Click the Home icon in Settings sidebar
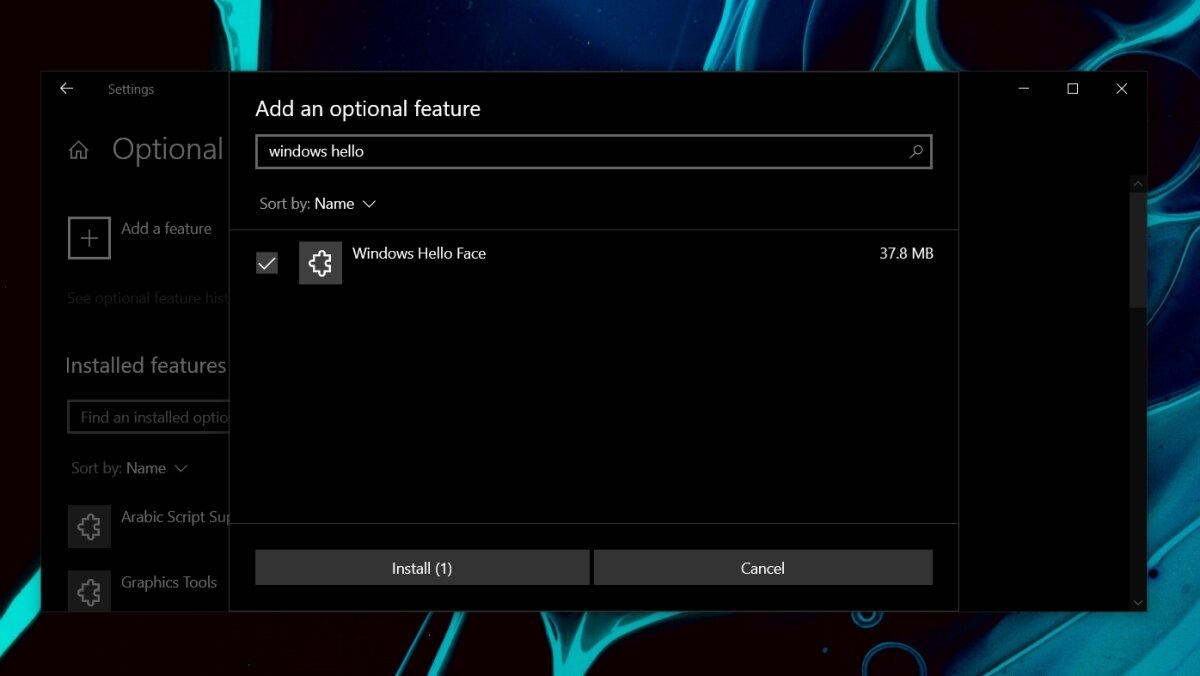The height and width of the screenshot is (676, 1200). [x=77, y=150]
